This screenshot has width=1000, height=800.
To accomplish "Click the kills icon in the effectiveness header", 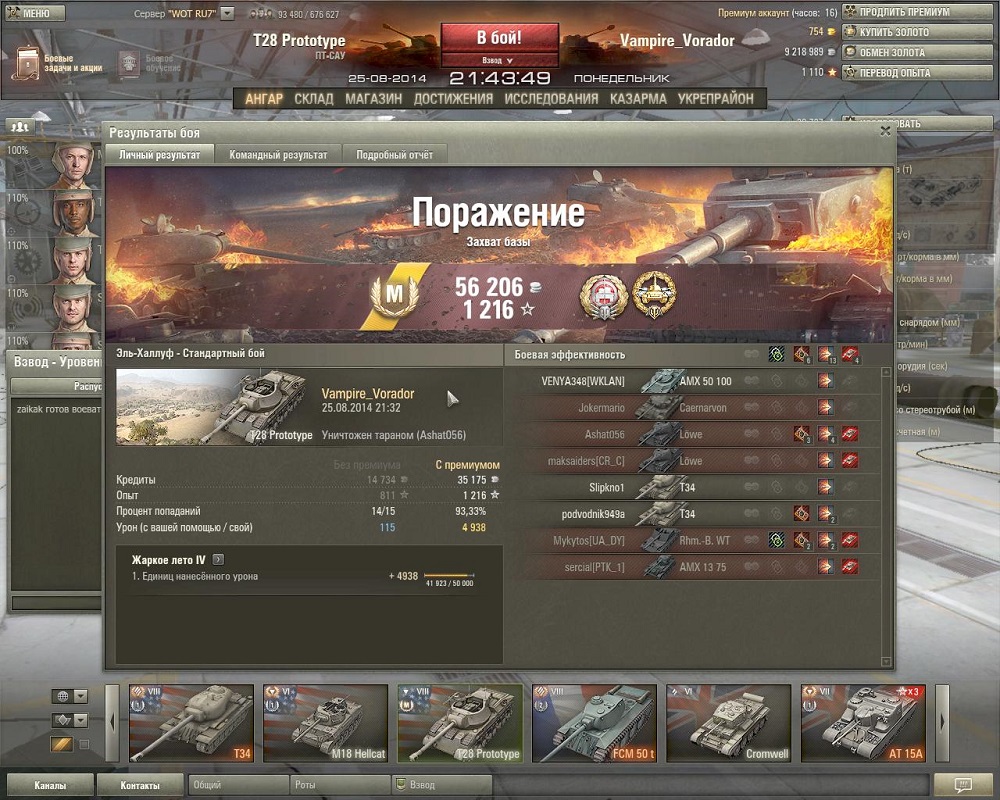I will click(x=849, y=355).
